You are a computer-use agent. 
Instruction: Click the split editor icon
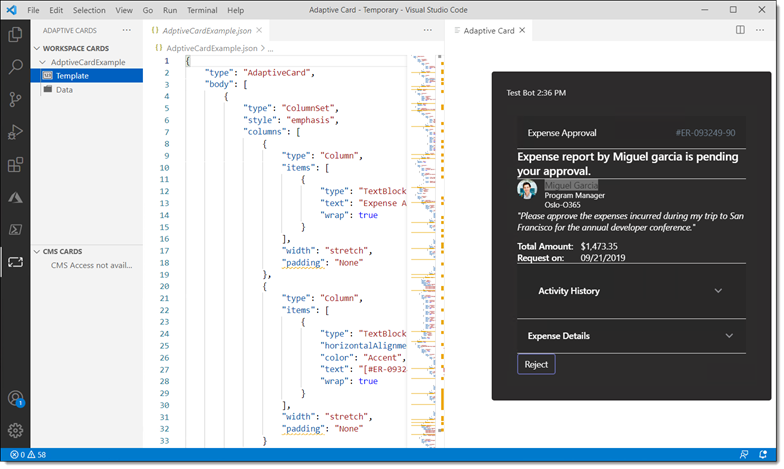coord(740,30)
